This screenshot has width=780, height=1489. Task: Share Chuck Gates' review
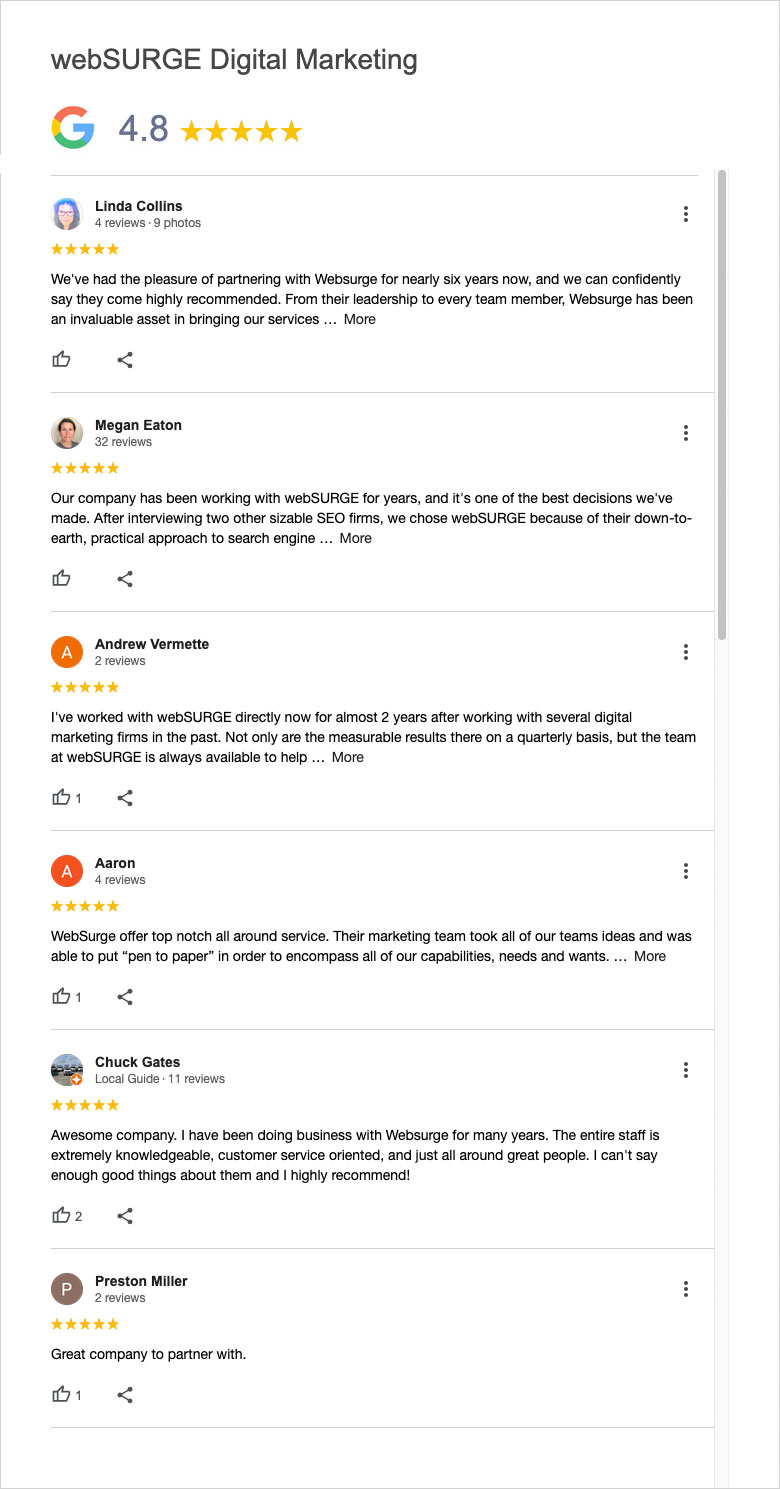(125, 1216)
